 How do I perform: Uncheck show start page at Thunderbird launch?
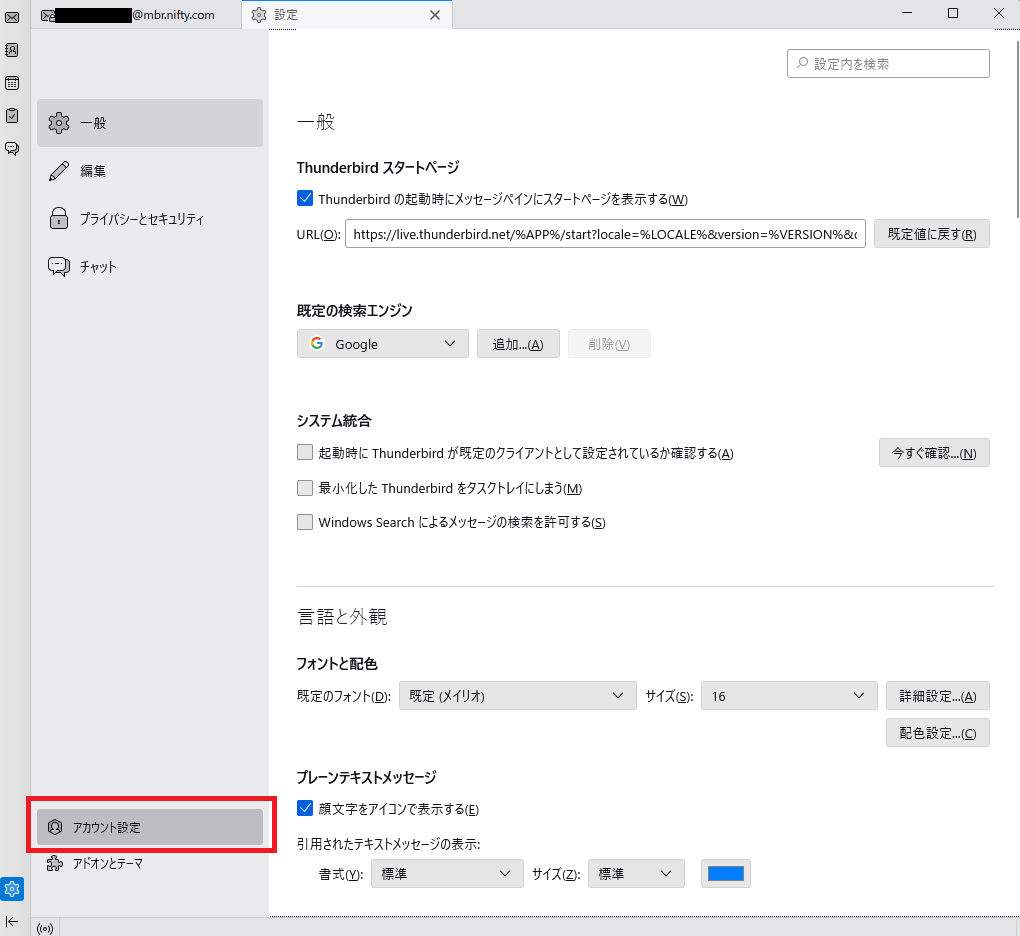(305, 199)
